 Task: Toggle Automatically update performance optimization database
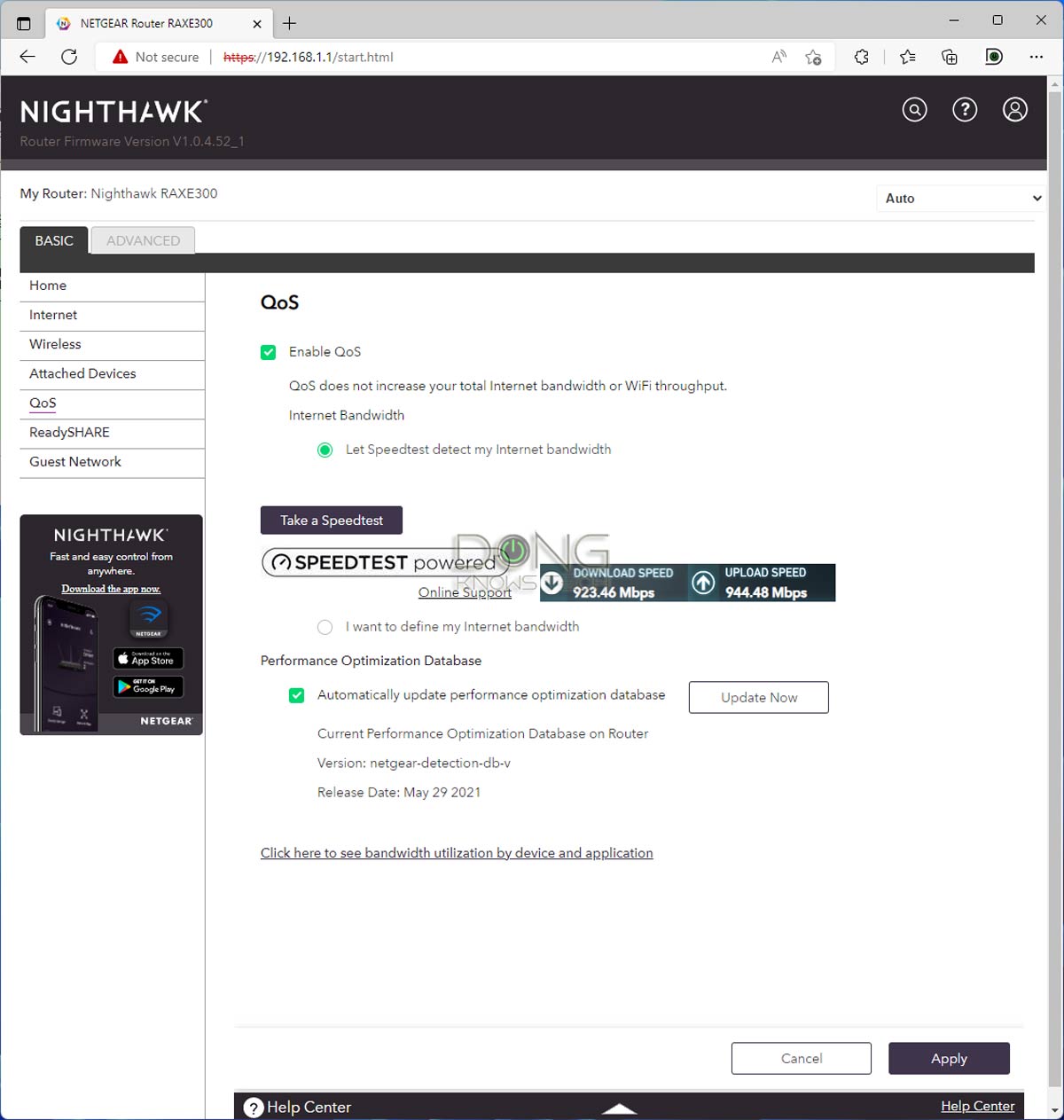click(297, 695)
